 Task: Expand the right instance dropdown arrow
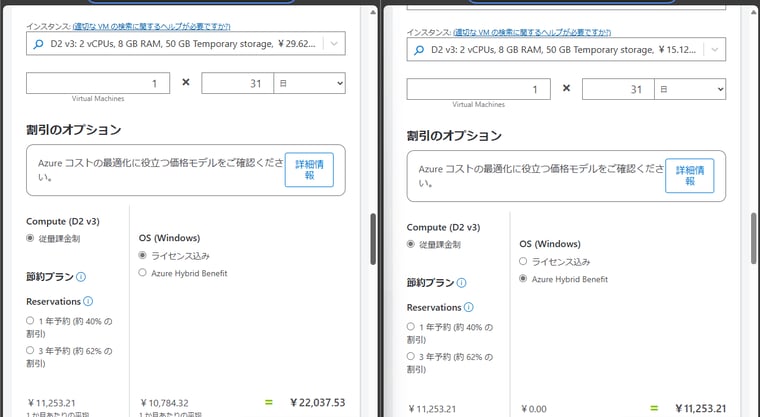tap(714, 49)
